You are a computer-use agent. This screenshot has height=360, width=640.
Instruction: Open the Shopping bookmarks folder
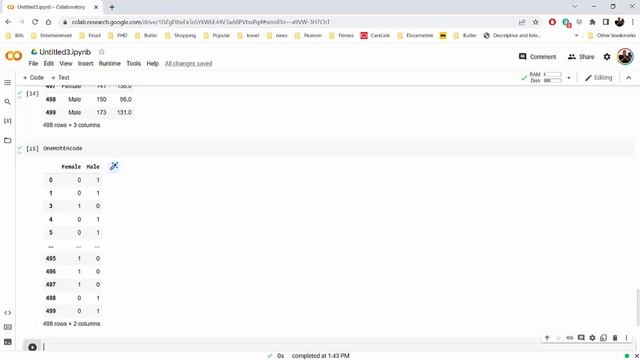pyautogui.click(x=180, y=36)
